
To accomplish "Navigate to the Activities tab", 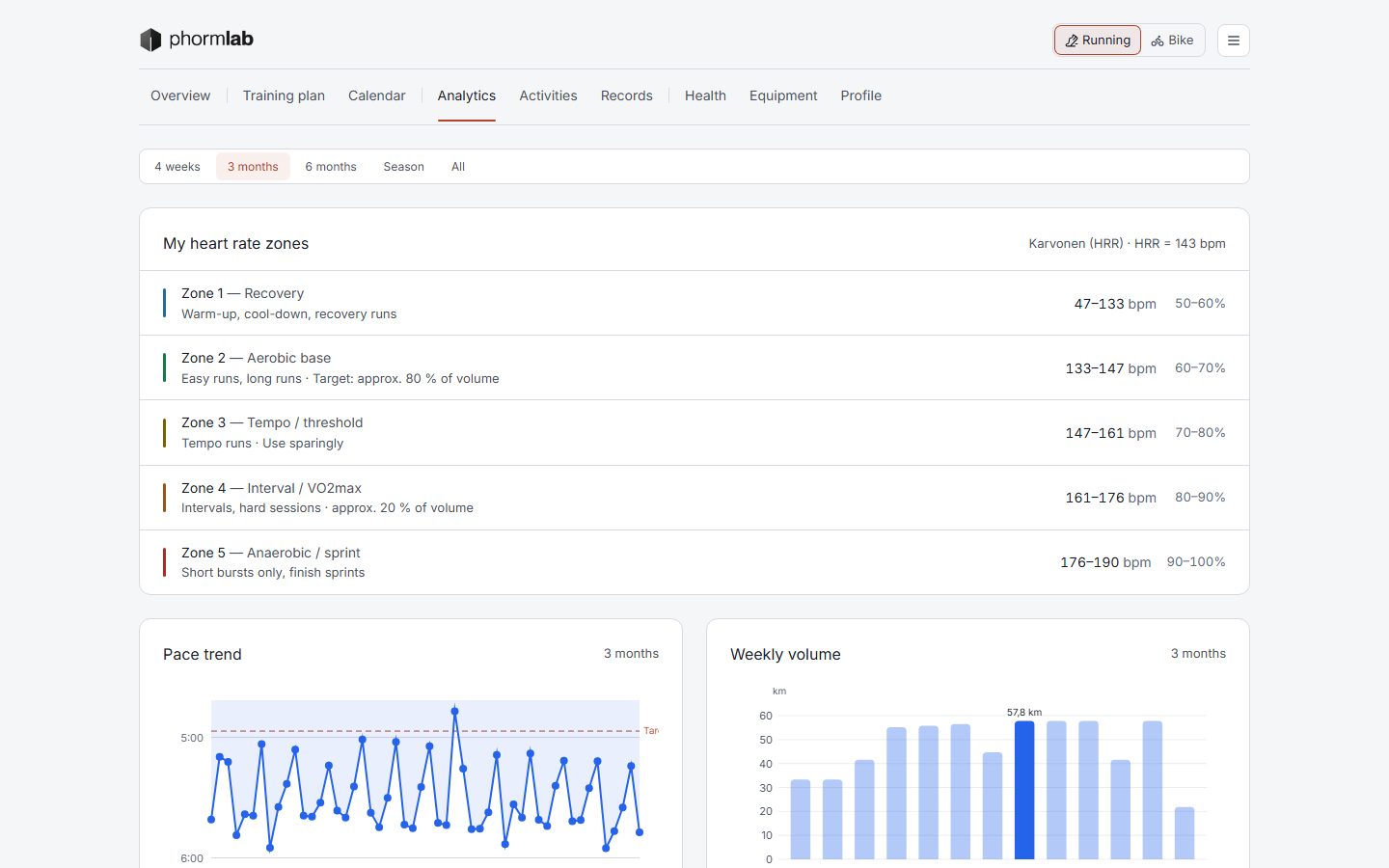I will 548,95.
